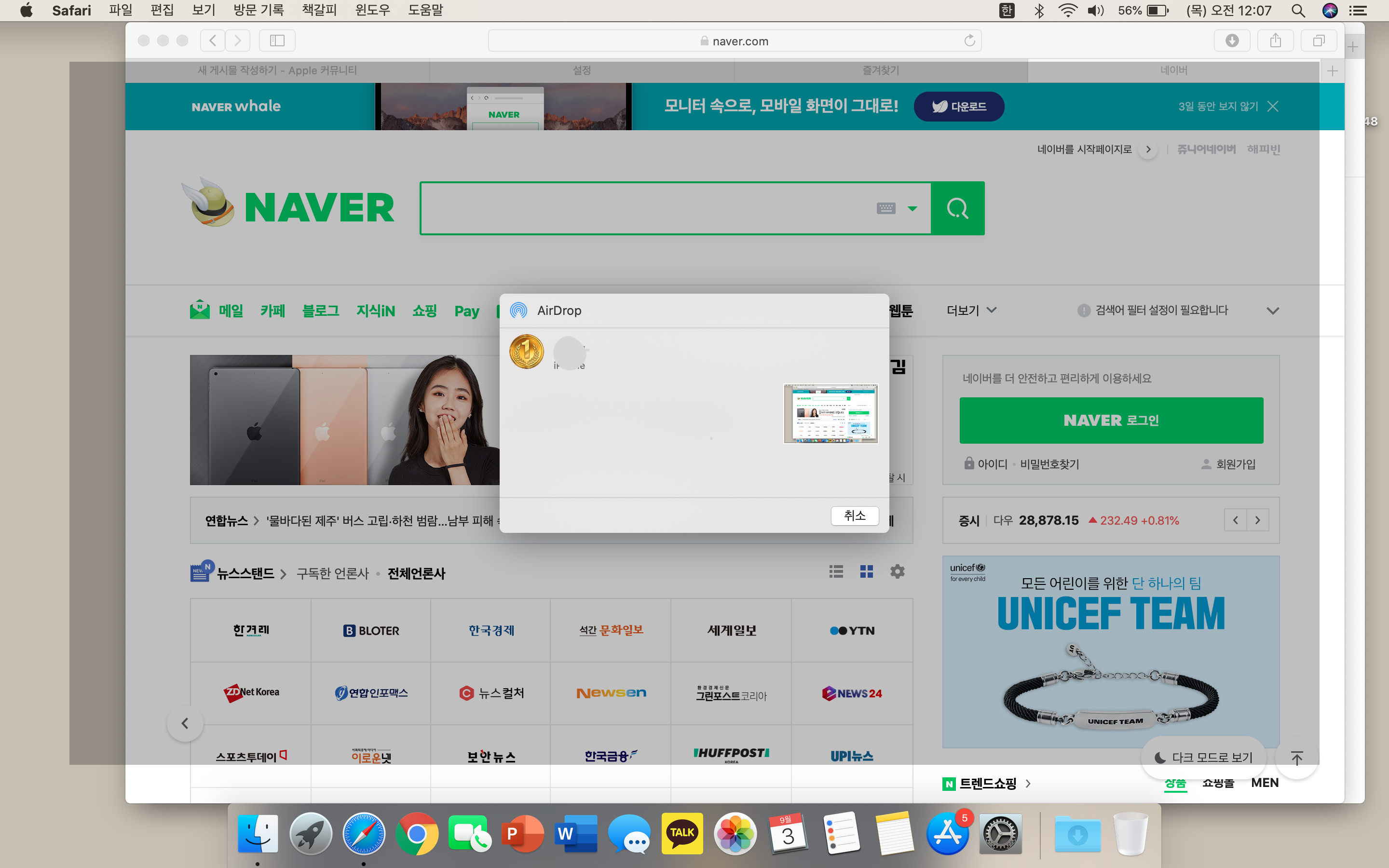Open KakaoTalk from the Dock
Image resolution: width=1389 pixels, height=868 pixels.
click(682, 834)
